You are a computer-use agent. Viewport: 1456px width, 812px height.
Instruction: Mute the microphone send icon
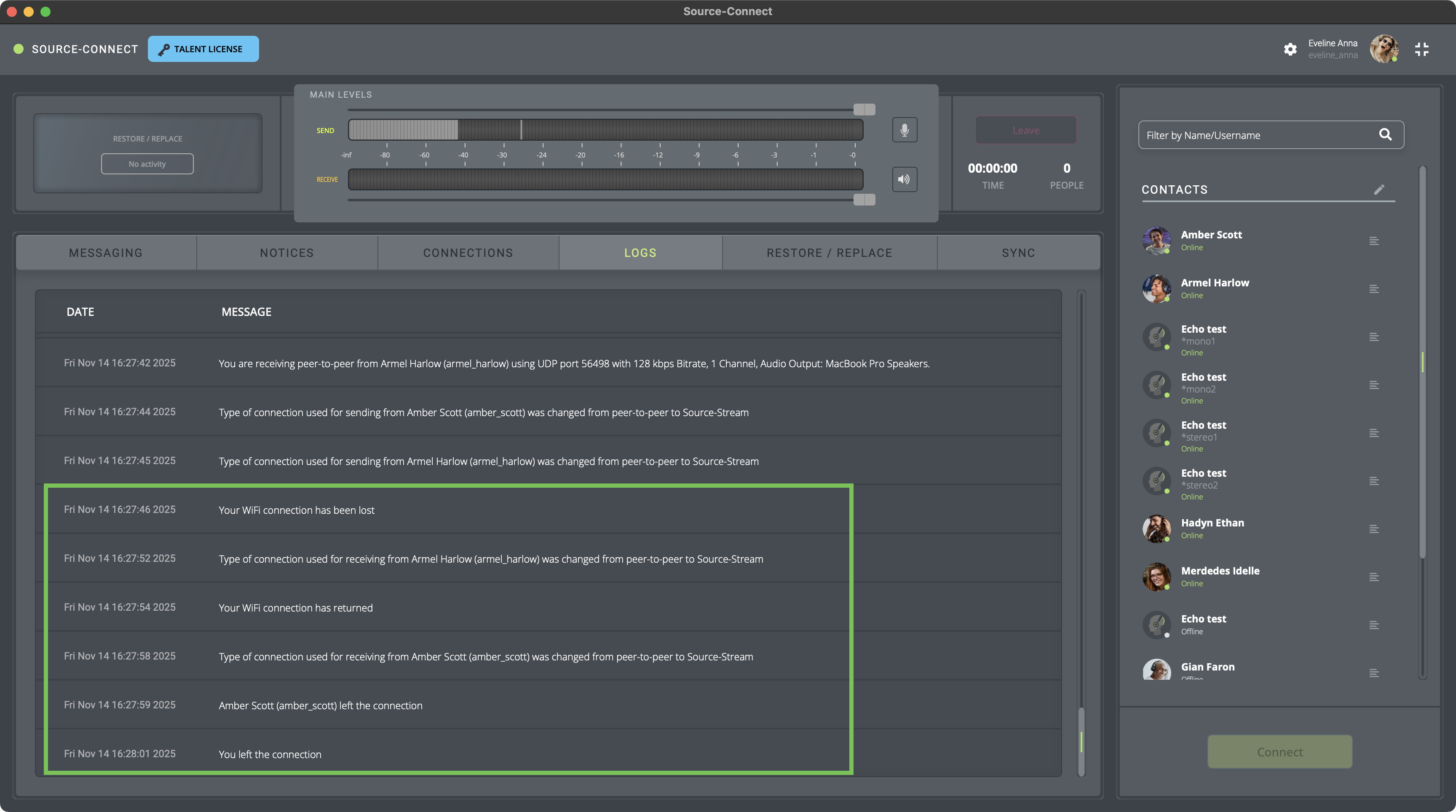[905, 130]
